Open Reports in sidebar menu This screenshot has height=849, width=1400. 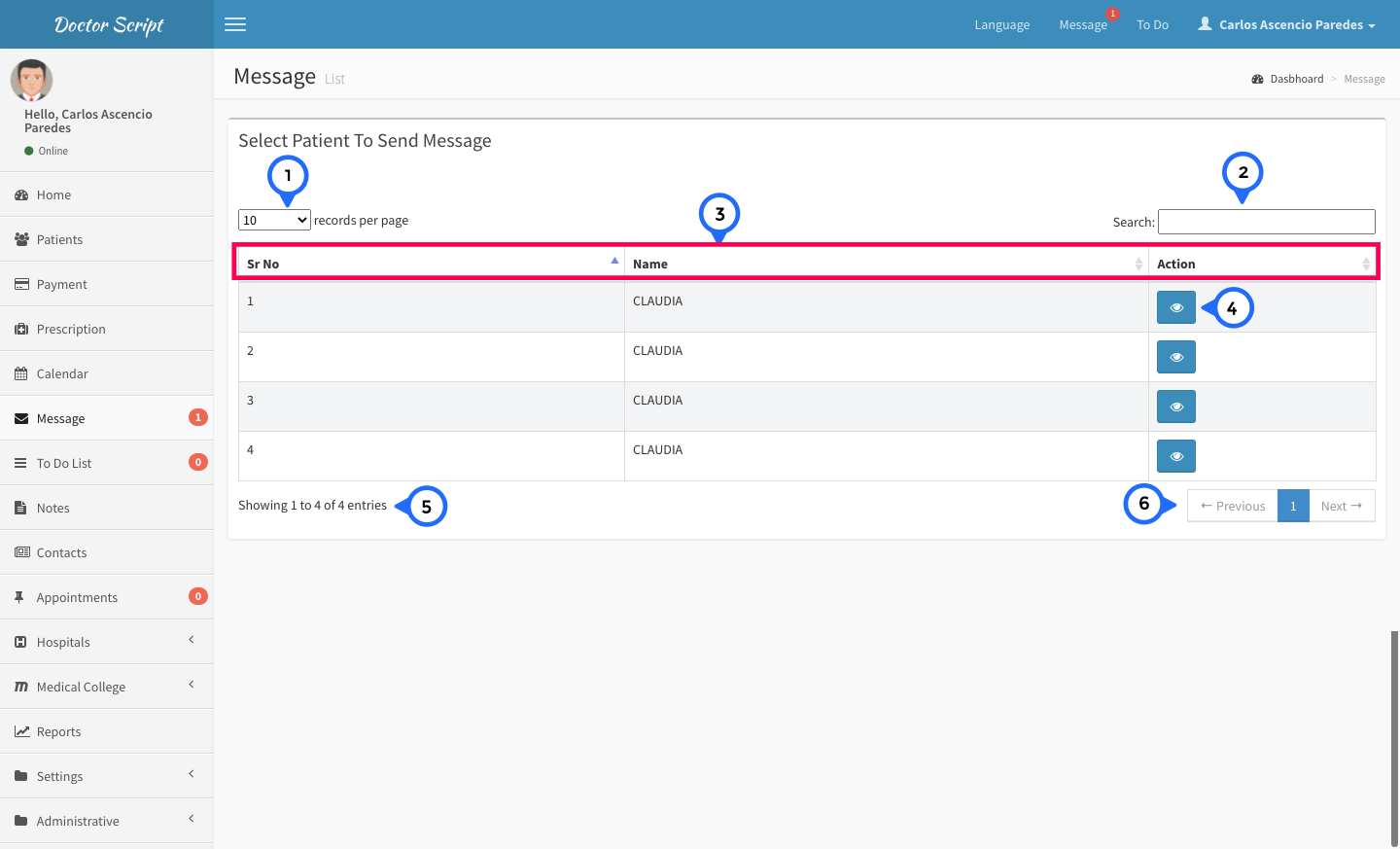[x=107, y=731]
